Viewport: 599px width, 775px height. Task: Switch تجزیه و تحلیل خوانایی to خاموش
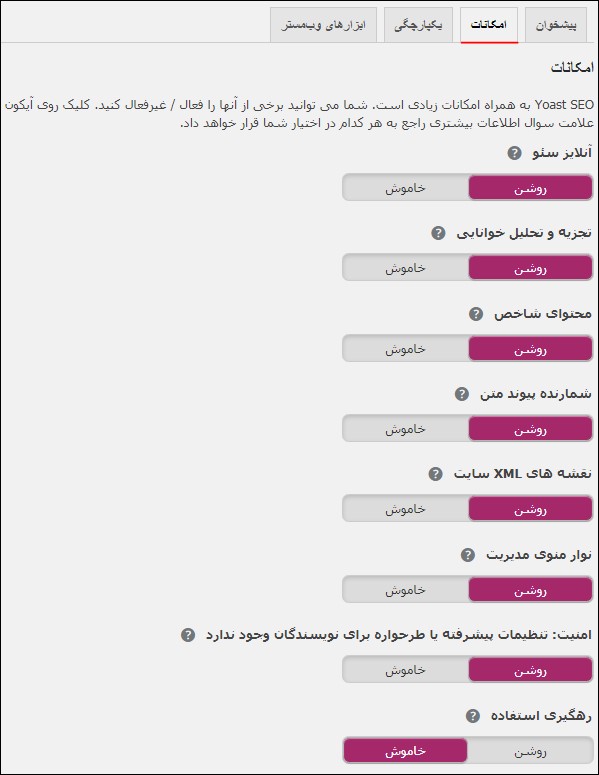pos(405,268)
